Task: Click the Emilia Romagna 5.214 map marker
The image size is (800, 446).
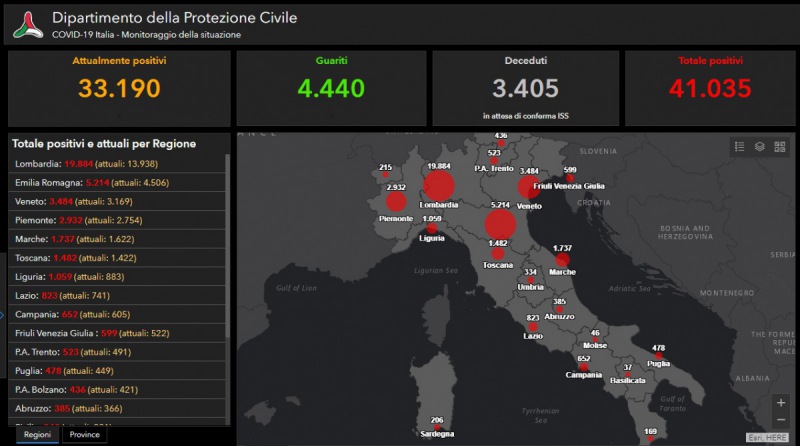Action: click(500, 224)
